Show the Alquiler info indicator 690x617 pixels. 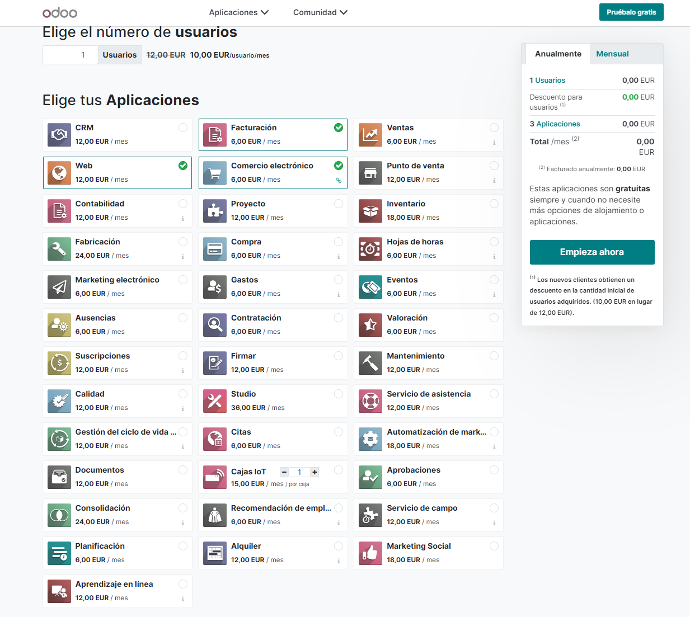coord(338,561)
